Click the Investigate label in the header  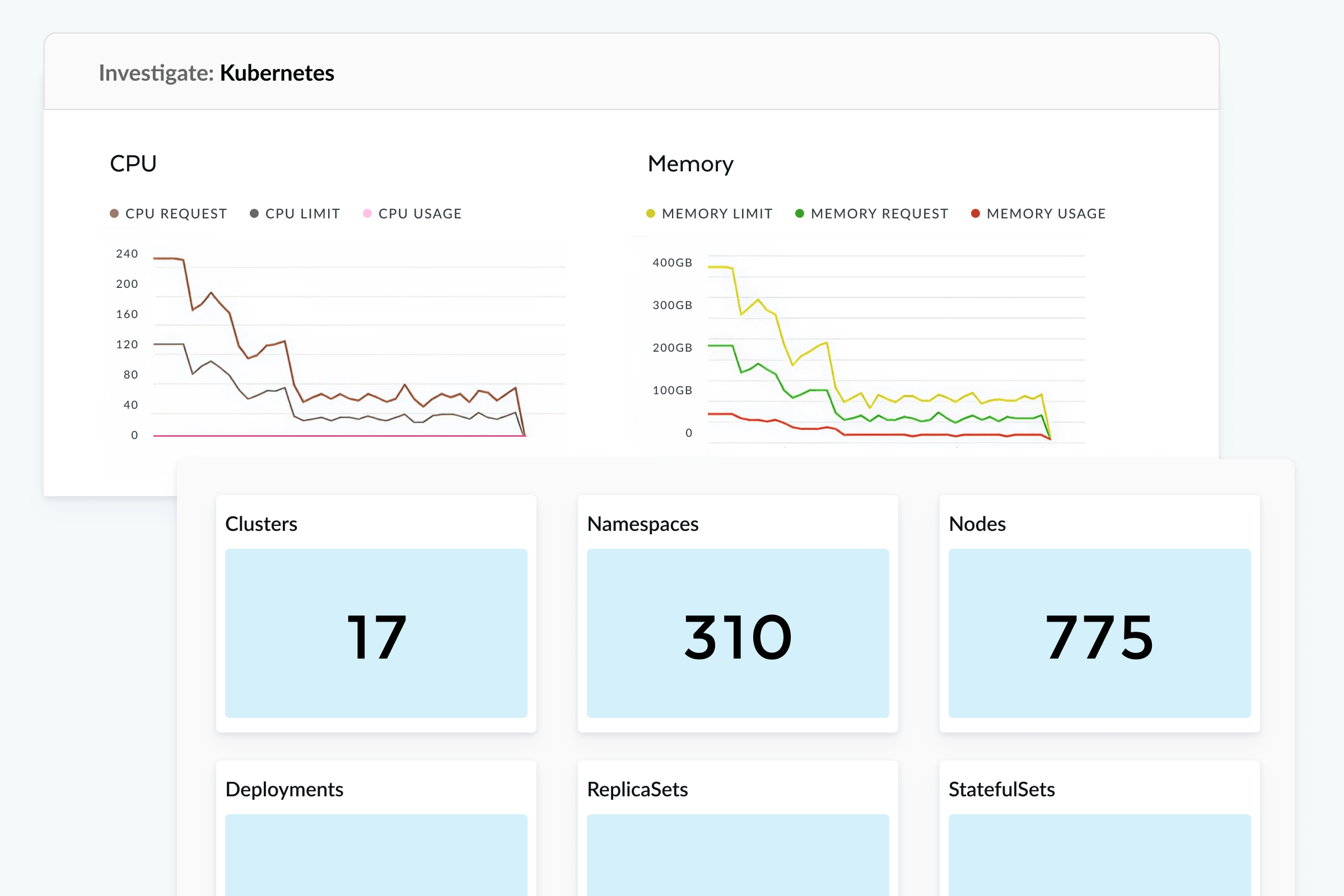[x=156, y=73]
